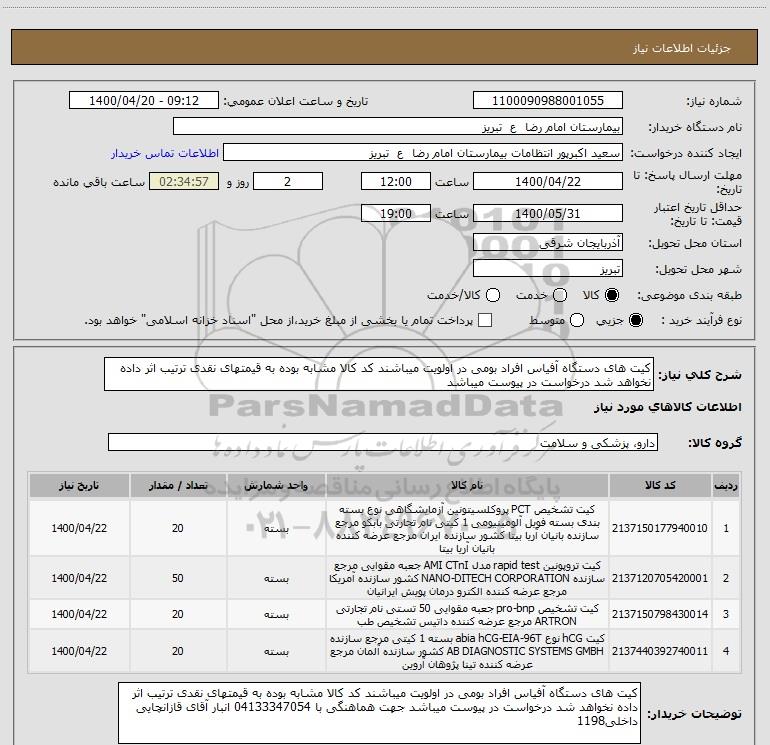Click the need date 1400/04/22 in row 4

[x=79, y=651]
